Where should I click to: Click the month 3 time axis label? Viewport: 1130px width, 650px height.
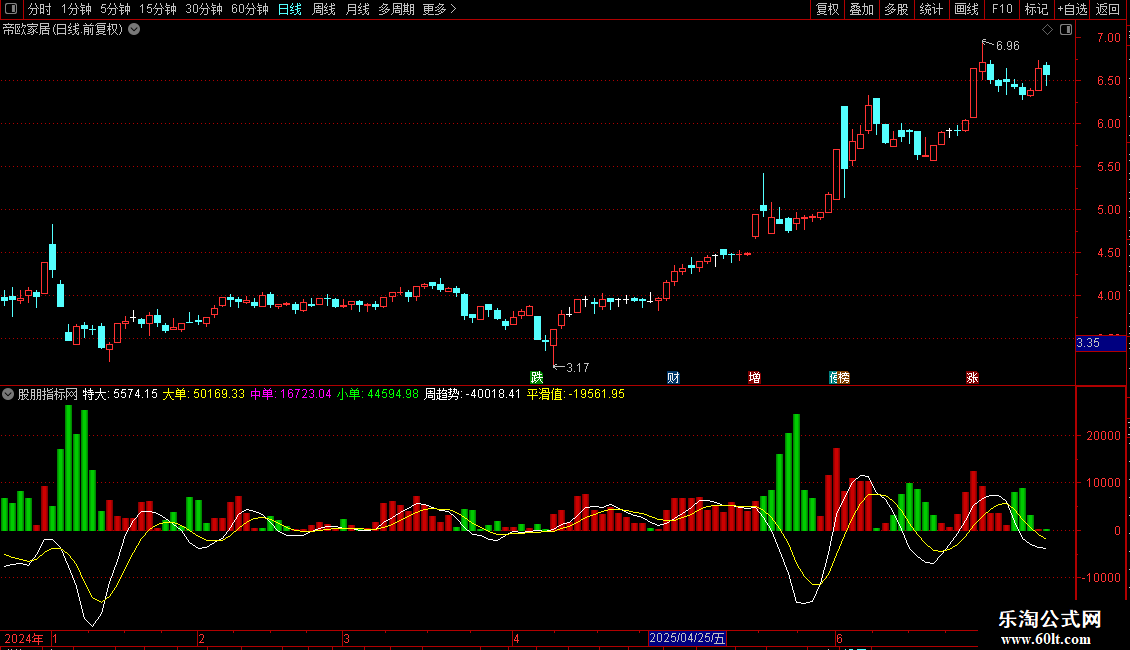pyautogui.click(x=347, y=638)
